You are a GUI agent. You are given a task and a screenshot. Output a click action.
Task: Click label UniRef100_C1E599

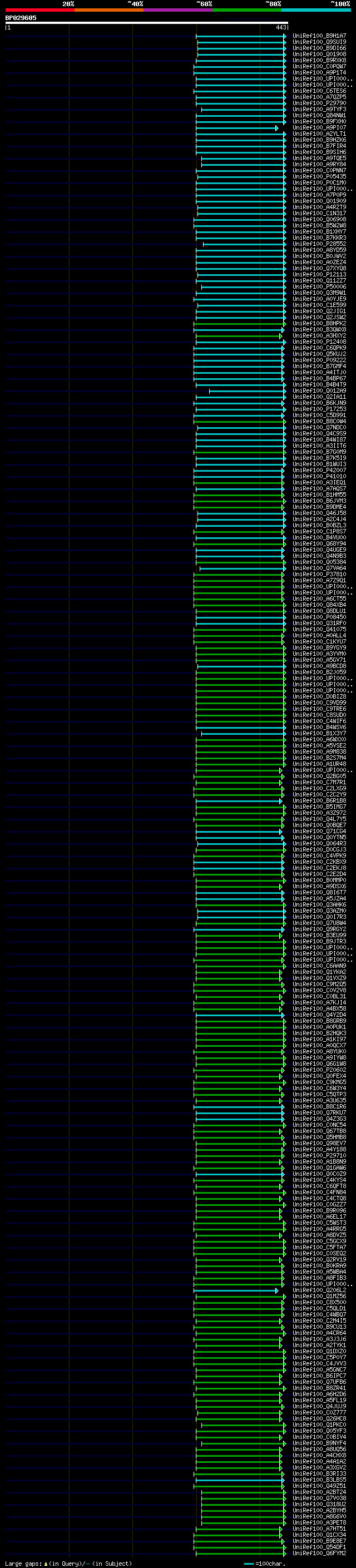point(319,305)
